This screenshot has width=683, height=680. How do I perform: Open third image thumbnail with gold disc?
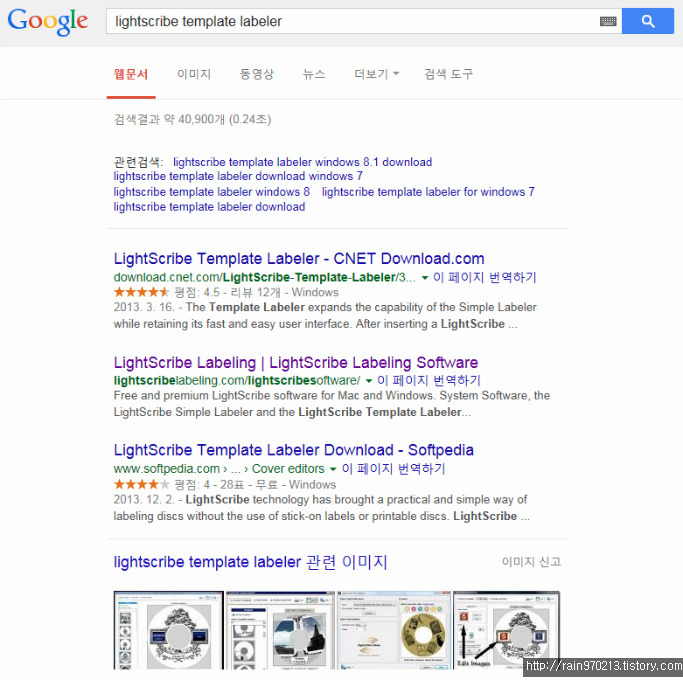394,630
